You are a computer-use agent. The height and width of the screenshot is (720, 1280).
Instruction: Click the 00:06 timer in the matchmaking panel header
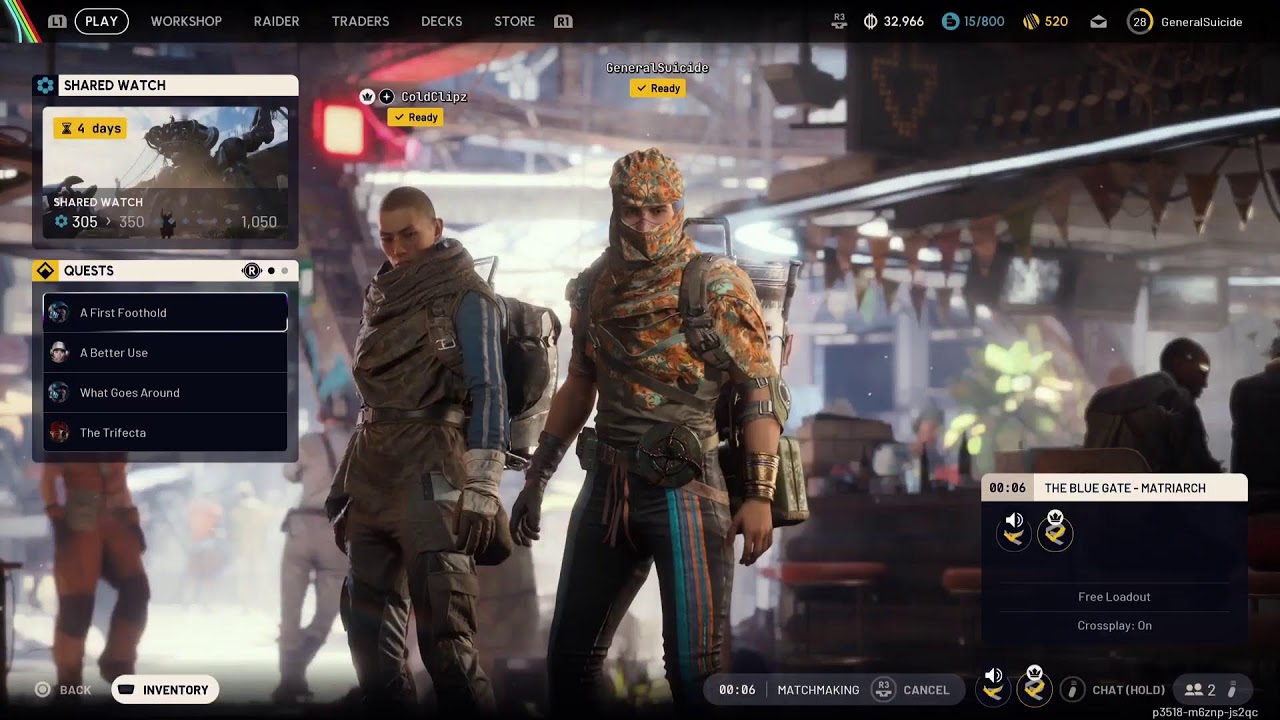[x=1007, y=488]
